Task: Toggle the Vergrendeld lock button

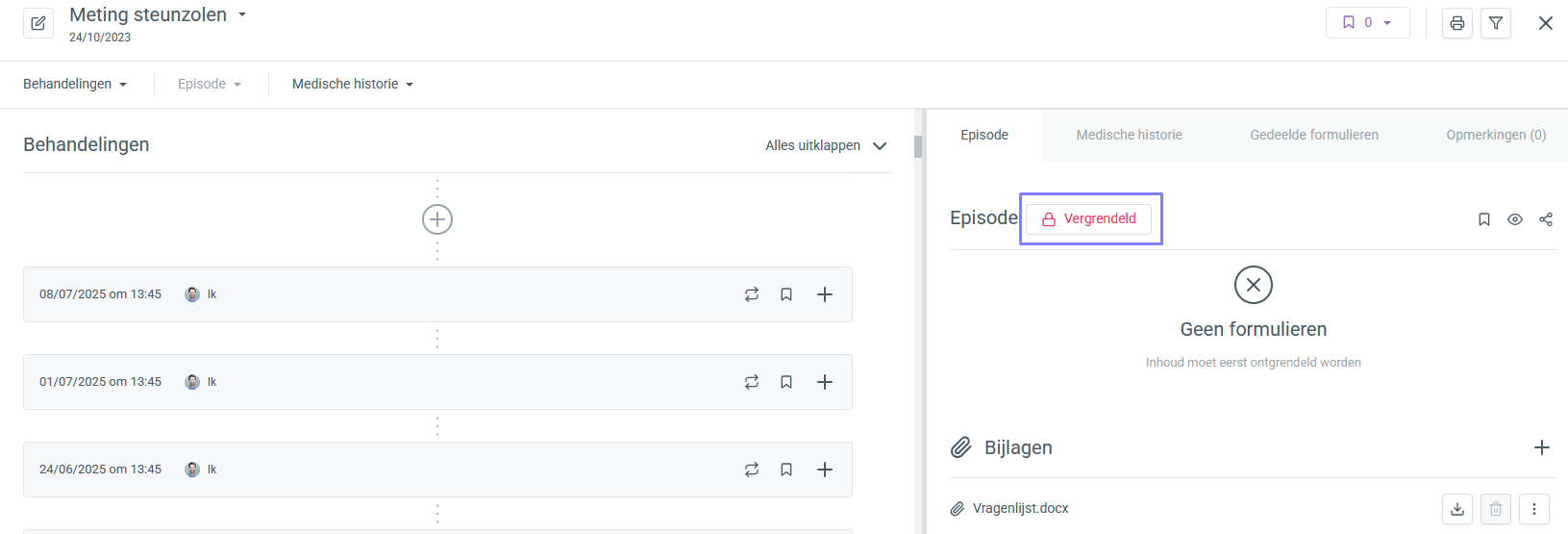Action: pyautogui.click(x=1088, y=218)
